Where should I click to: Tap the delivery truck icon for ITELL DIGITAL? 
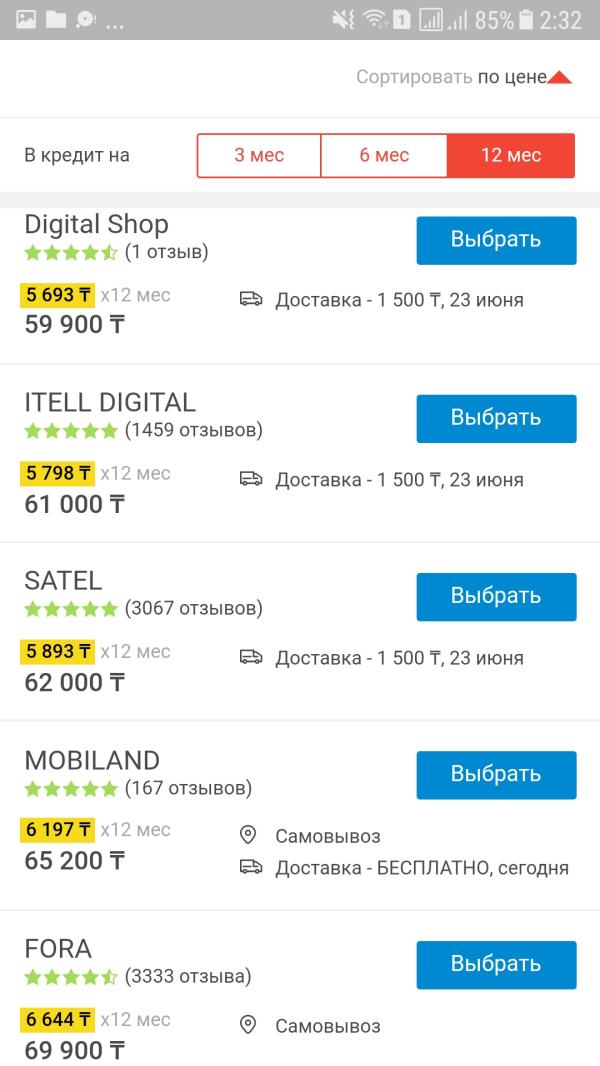[x=251, y=479]
